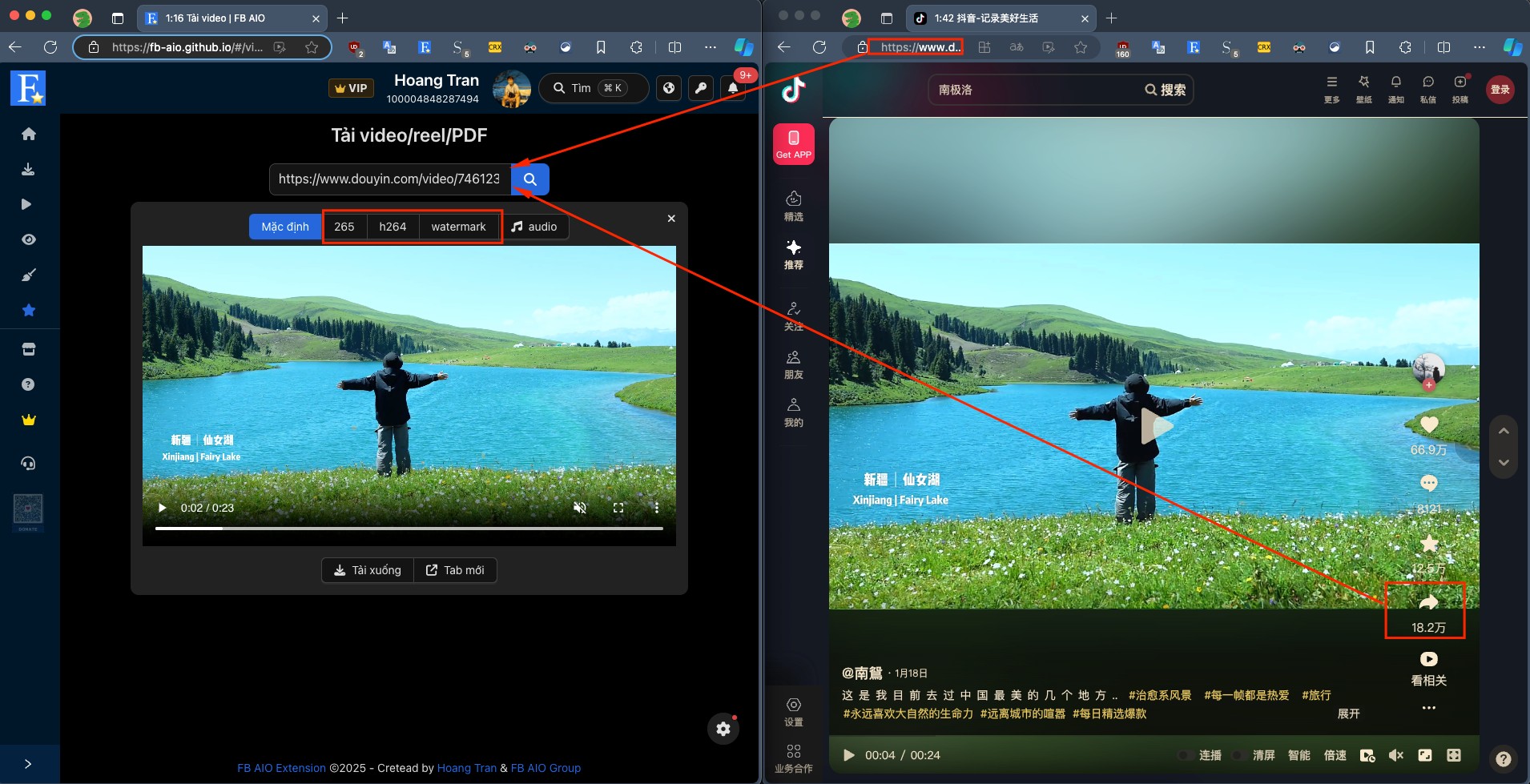This screenshot has height=784, width=1530.
Task: Go to next Douyin video down chevron
Action: click(1504, 463)
